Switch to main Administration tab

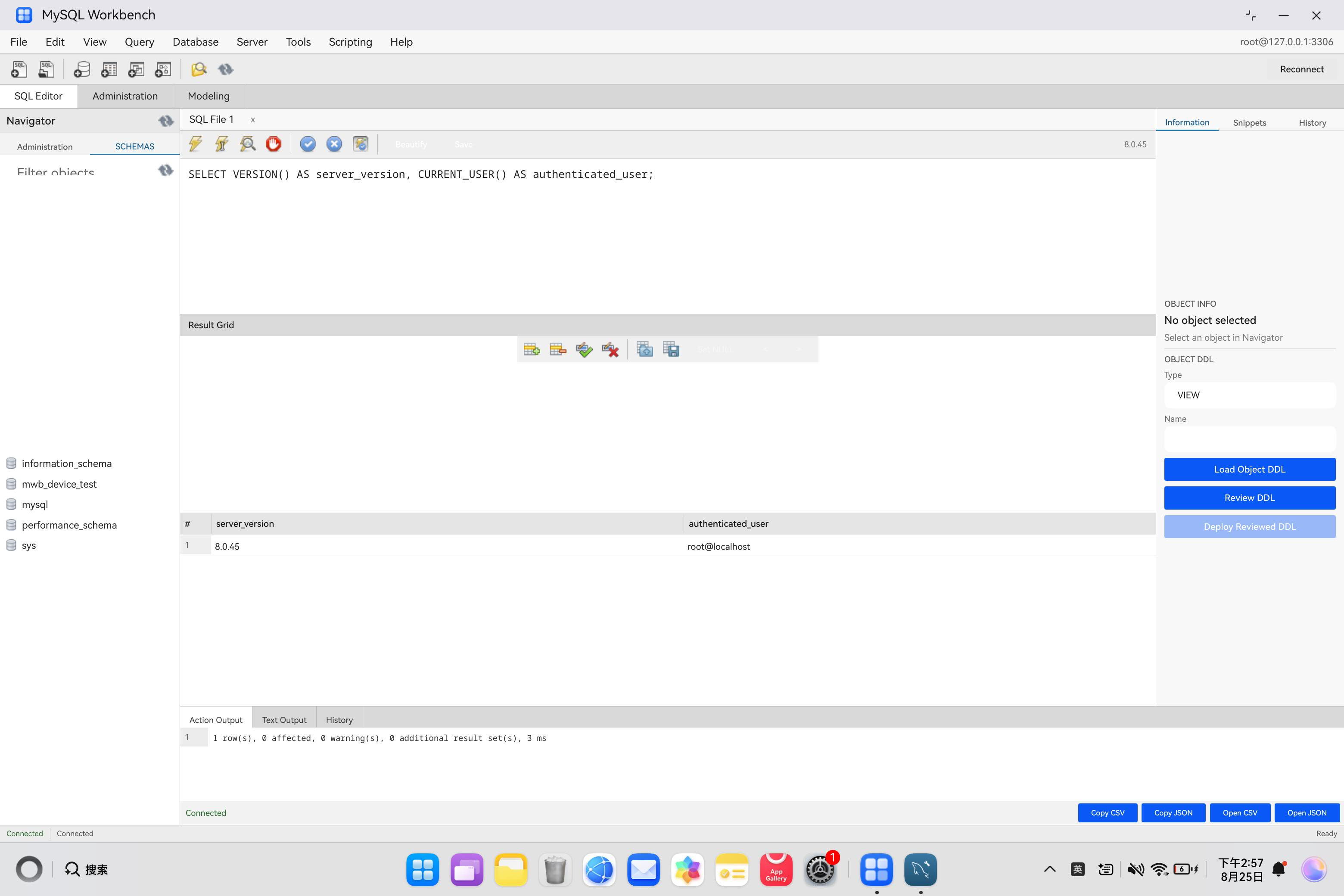125,96
